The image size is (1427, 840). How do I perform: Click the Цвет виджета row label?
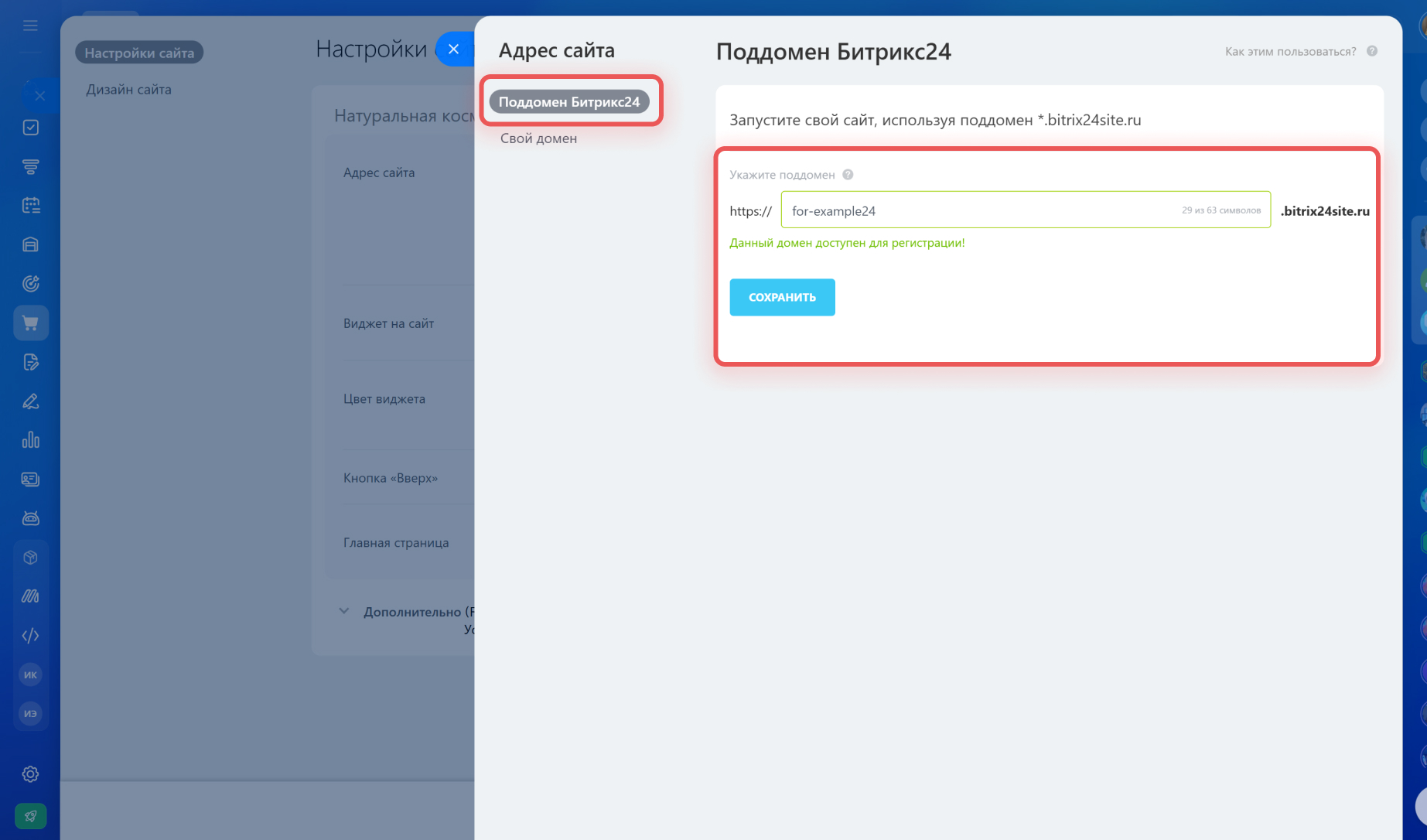coord(384,399)
